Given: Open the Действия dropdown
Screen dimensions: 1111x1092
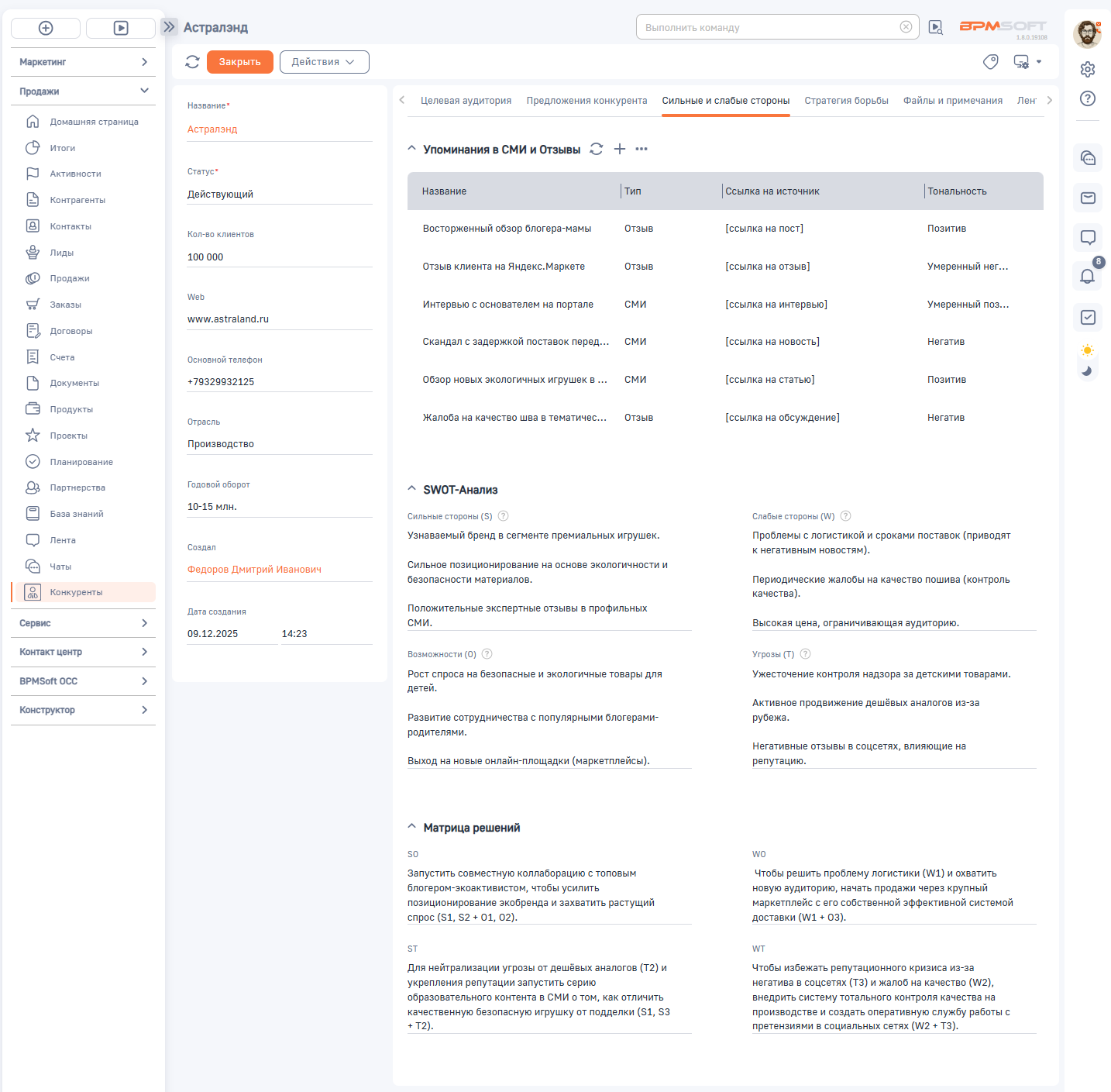Looking at the screenshot, I should click(324, 62).
